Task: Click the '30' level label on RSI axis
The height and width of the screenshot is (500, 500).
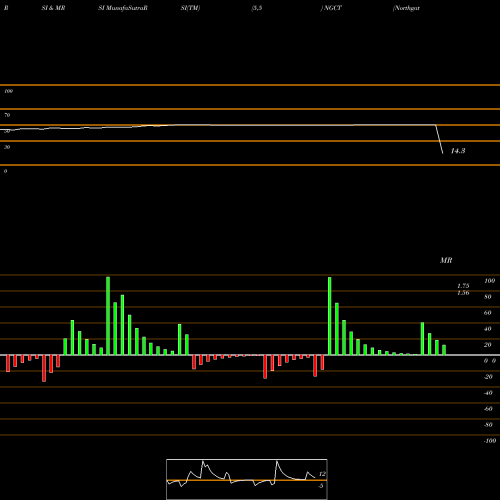Action: (x=7, y=147)
